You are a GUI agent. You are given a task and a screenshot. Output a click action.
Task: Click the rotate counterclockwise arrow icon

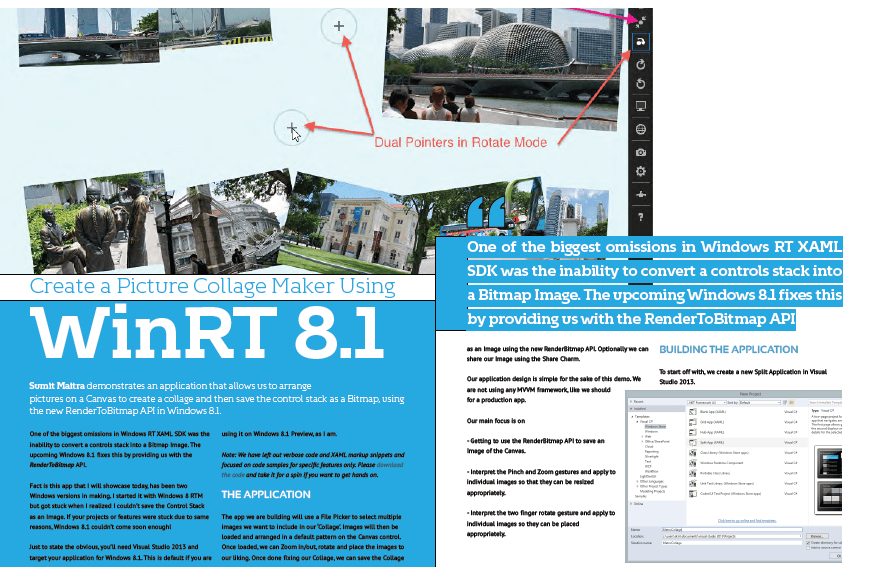[641, 84]
